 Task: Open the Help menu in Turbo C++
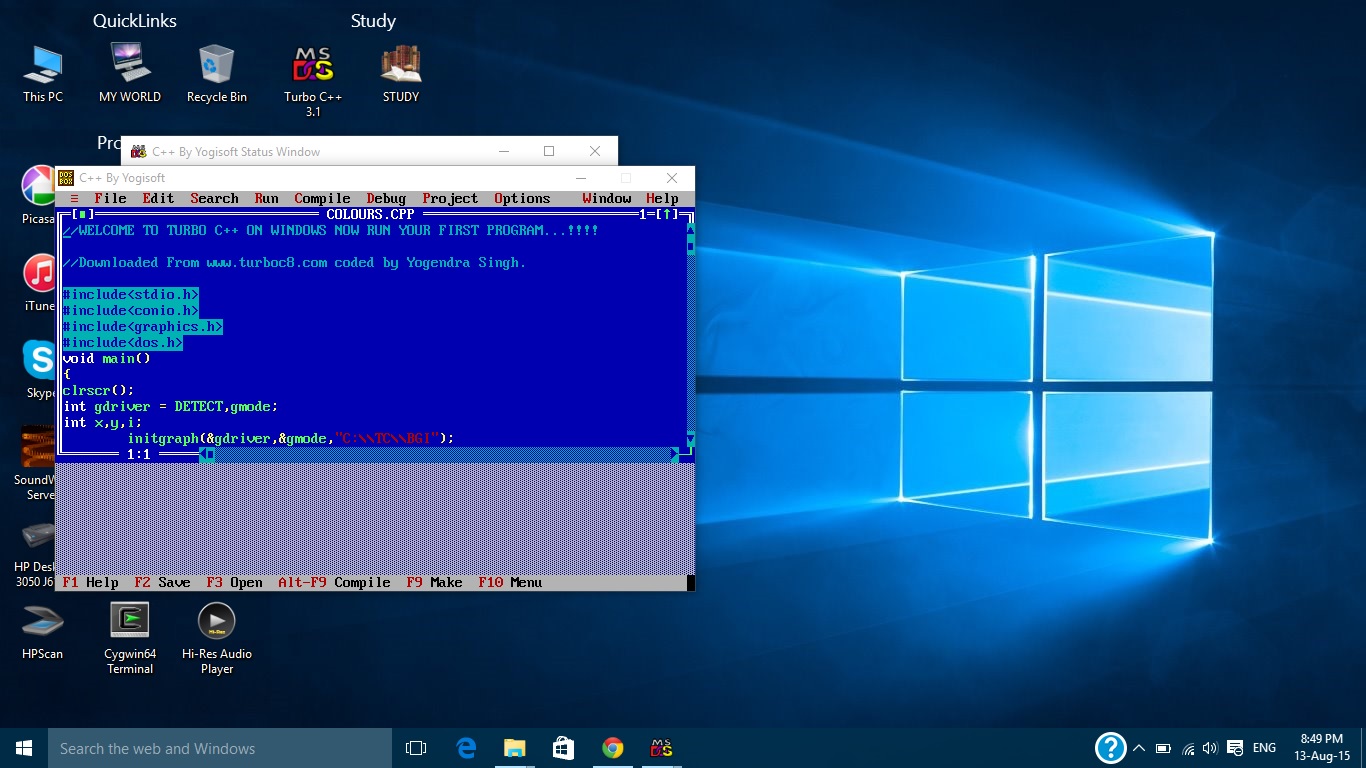pyautogui.click(x=662, y=198)
